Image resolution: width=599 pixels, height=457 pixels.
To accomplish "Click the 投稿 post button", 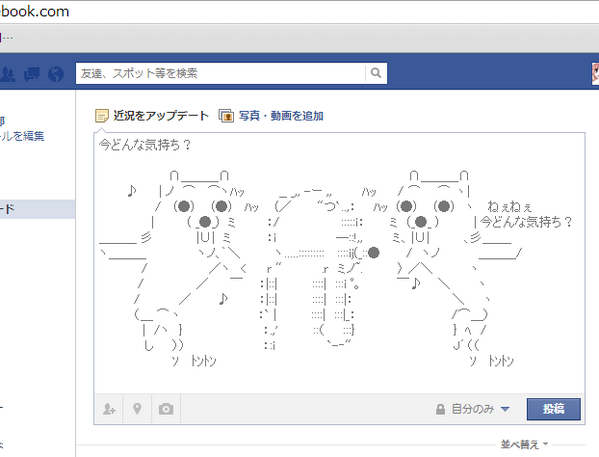I will coord(554,409).
